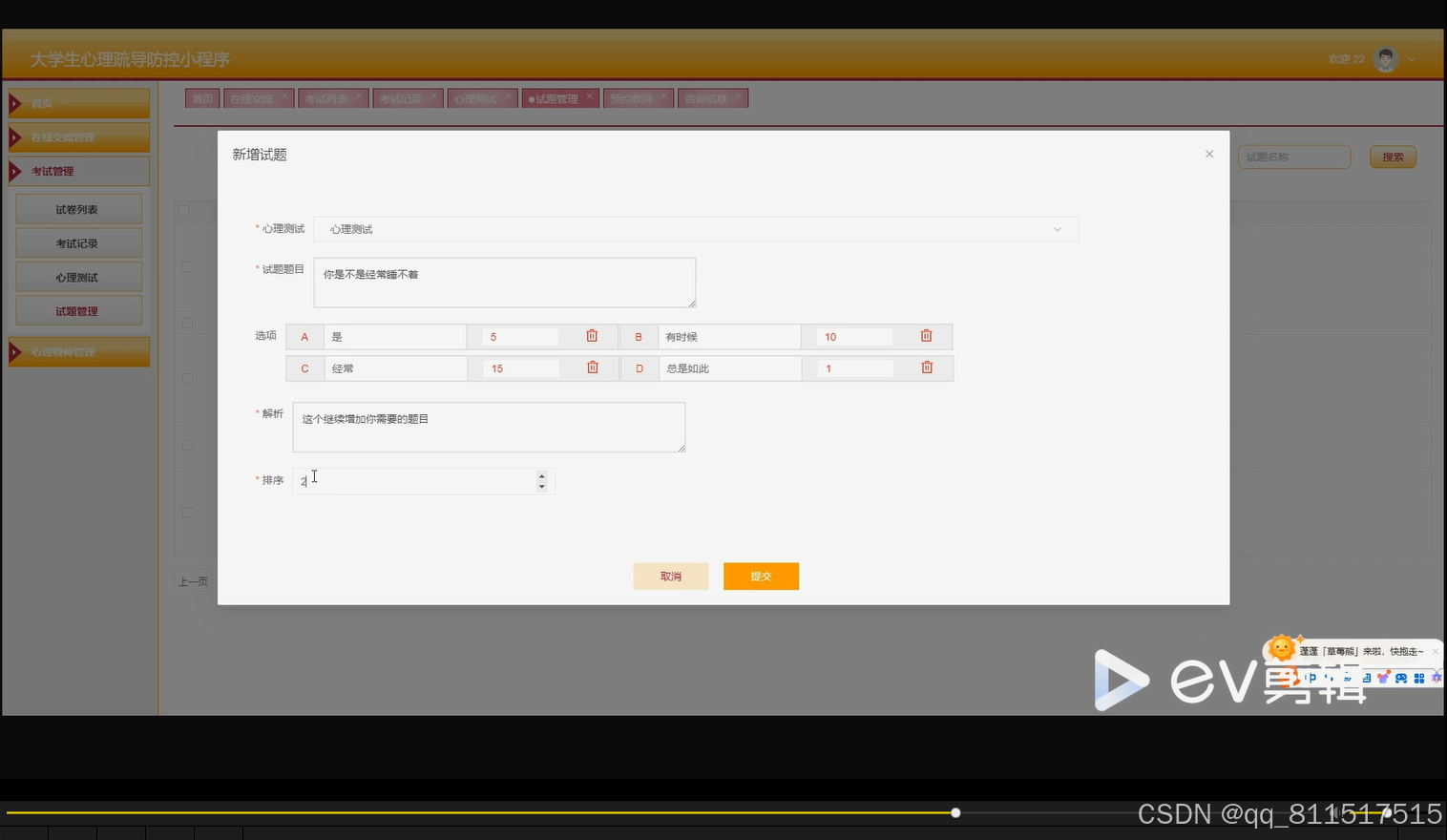This screenshot has height=840, width=1447.
Task: Close the 心理测试 tab with its X
Action: point(508,96)
